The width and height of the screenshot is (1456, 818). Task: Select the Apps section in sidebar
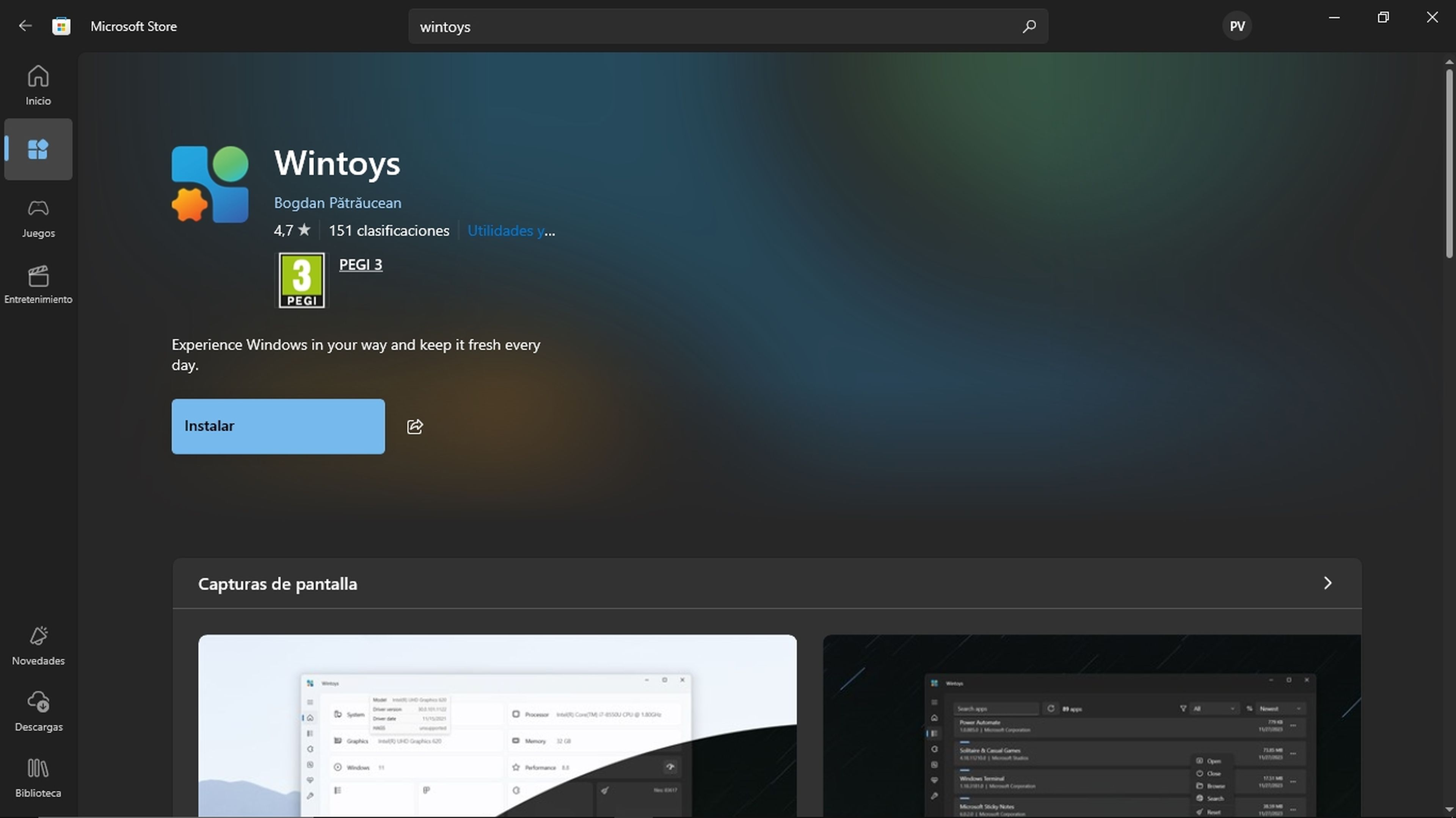(x=38, y=149)
